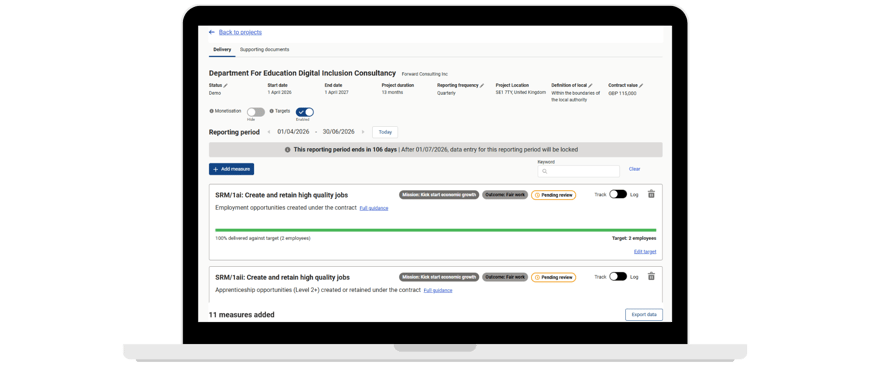Click 100% delivered against target text
Viewport: 879px width, 366px height.
click(263, 238)
